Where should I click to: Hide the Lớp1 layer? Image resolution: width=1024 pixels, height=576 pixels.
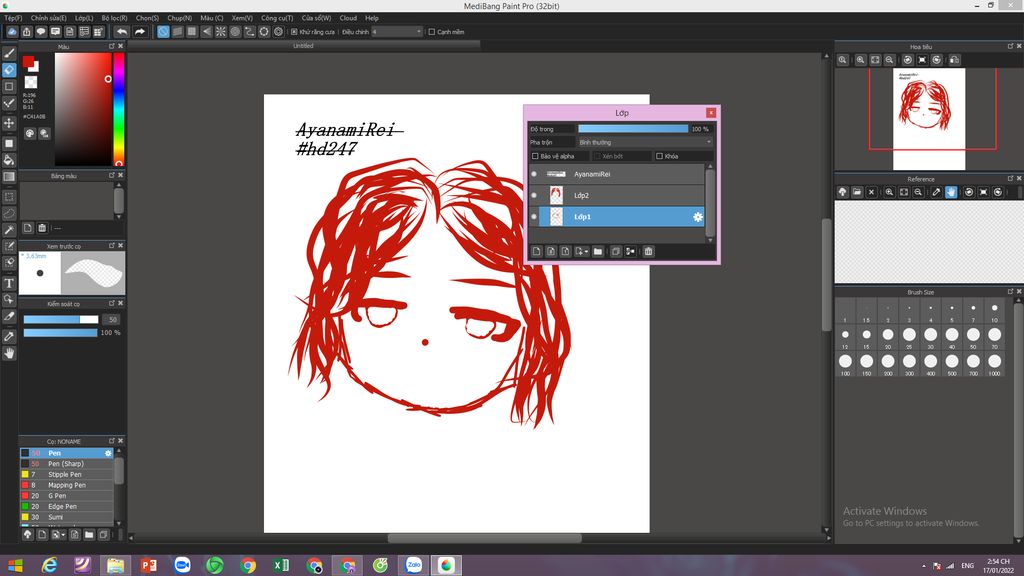tap(534, 217)
